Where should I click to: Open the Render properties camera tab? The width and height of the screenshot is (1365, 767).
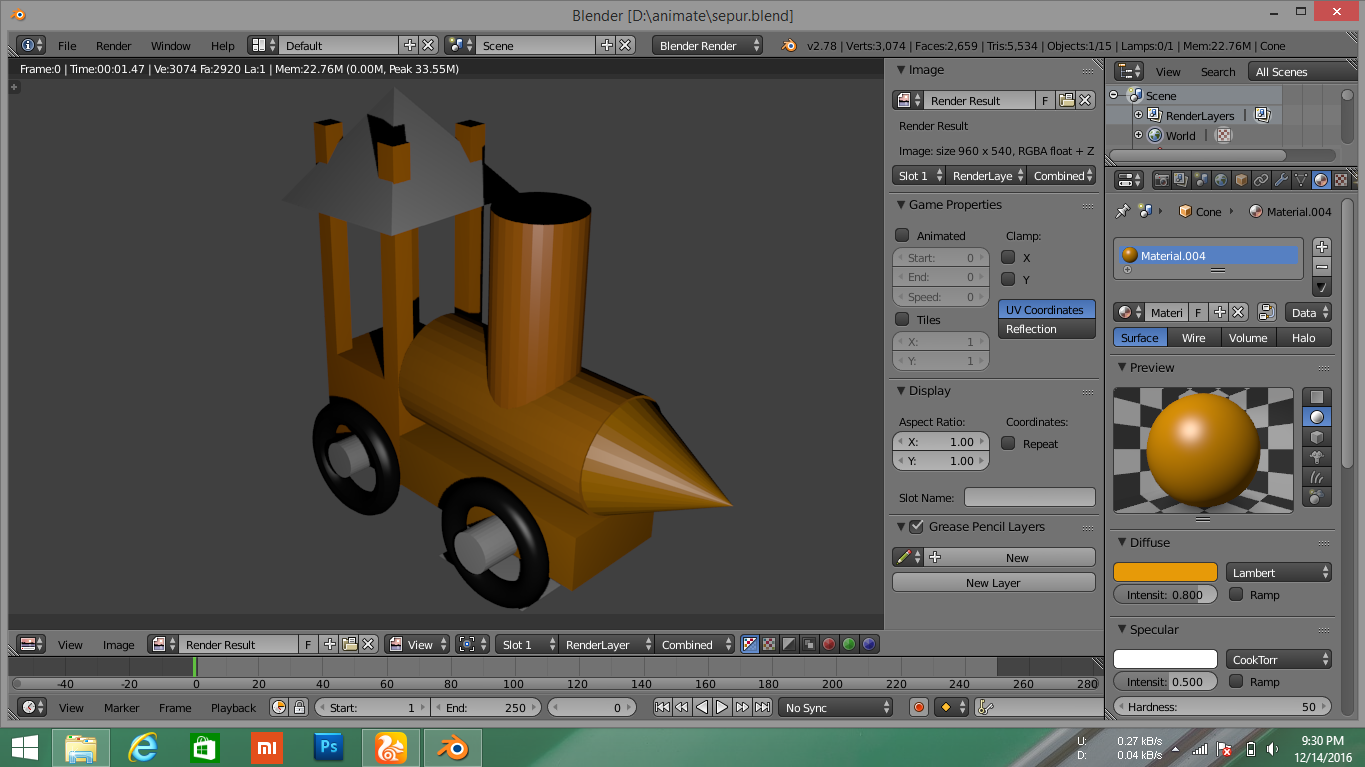(x=1161, y=180)
